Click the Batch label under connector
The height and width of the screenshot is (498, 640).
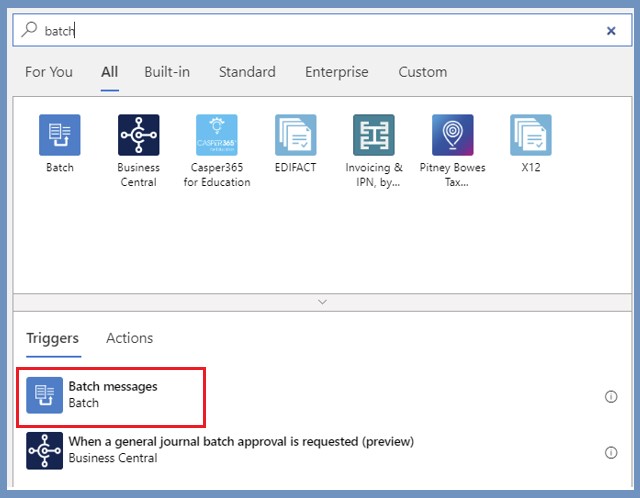click(60, 167)
